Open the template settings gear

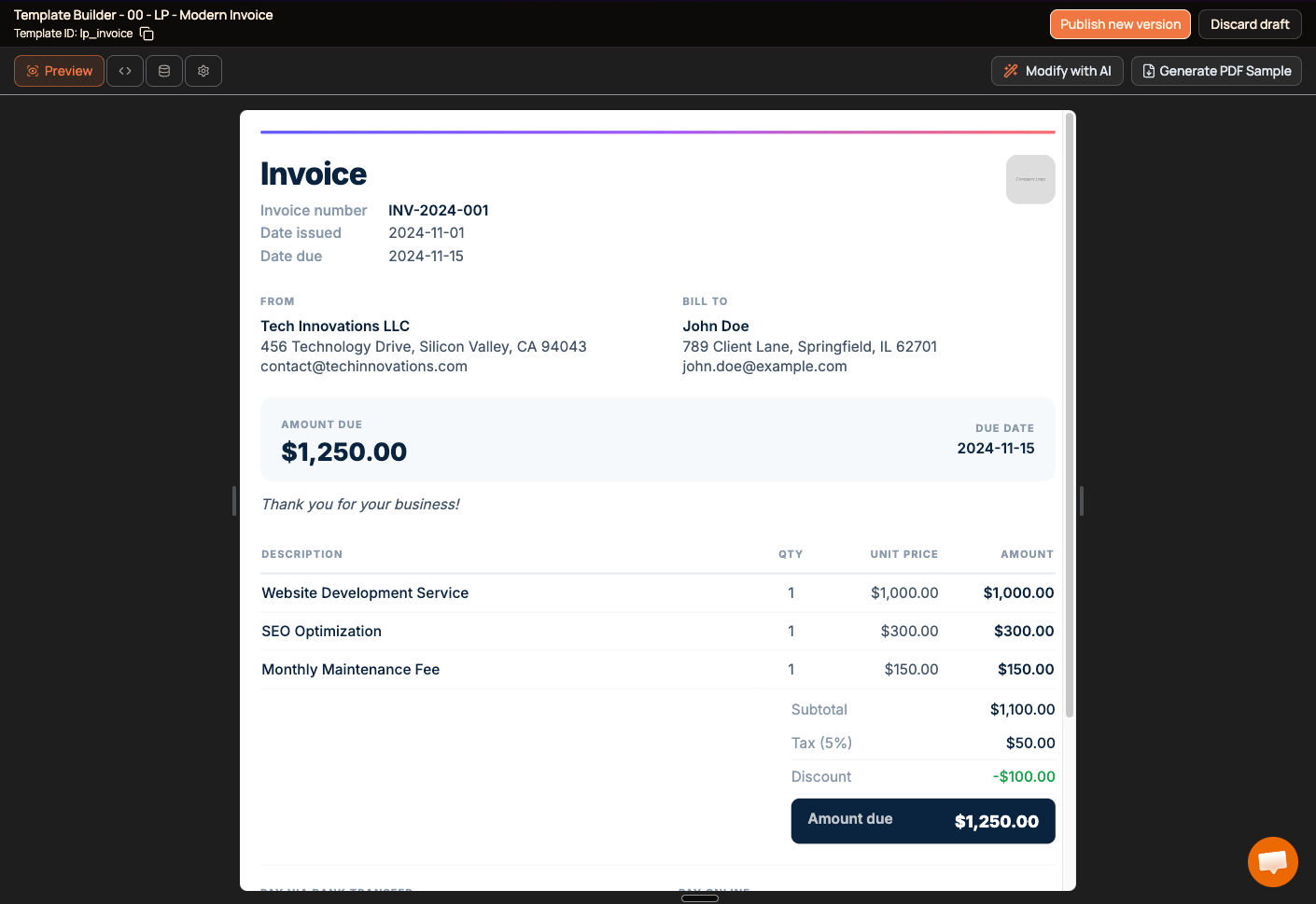203,70
